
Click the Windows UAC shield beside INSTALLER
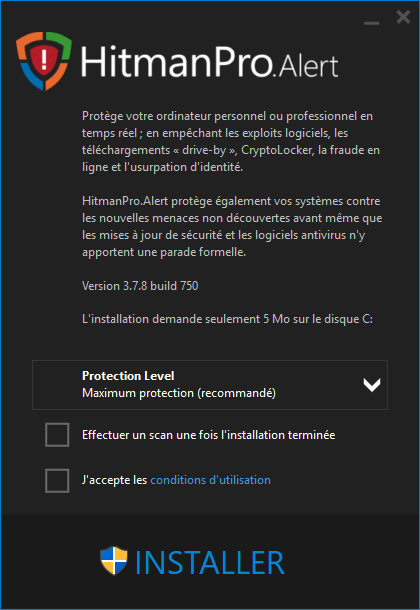114,561
